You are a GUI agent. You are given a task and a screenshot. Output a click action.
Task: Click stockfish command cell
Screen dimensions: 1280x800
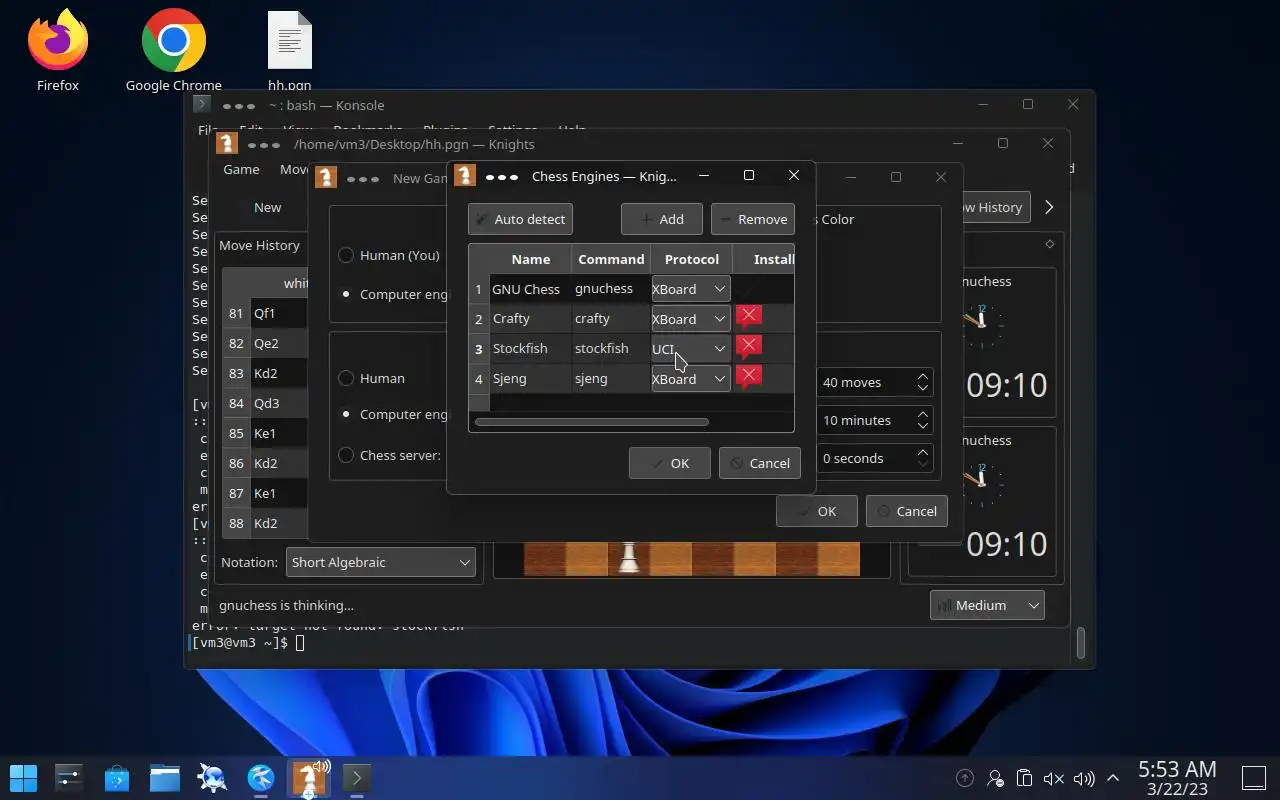(x=611, y=349)
